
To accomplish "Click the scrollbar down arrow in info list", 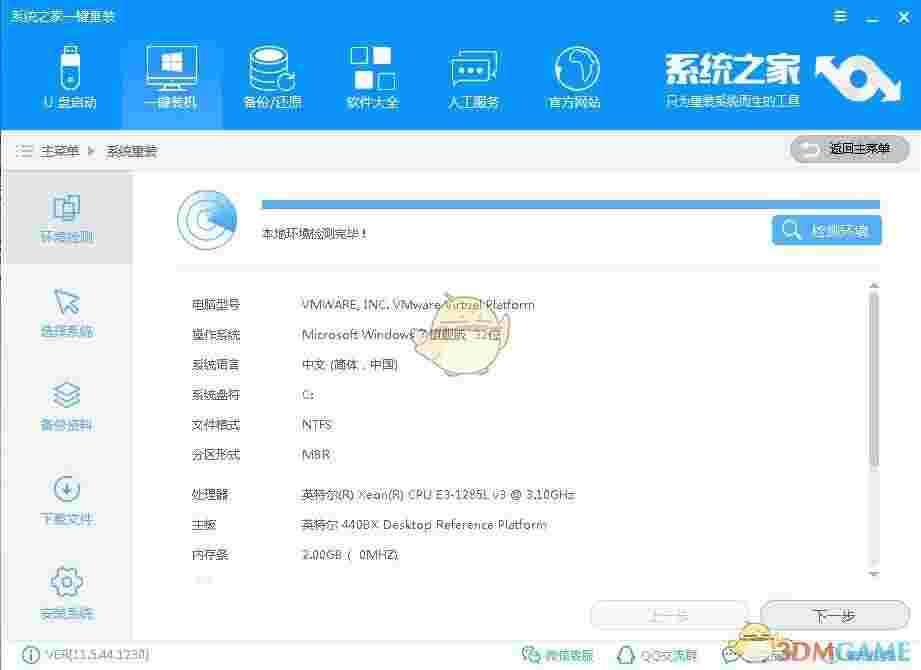I will [874, 574].
